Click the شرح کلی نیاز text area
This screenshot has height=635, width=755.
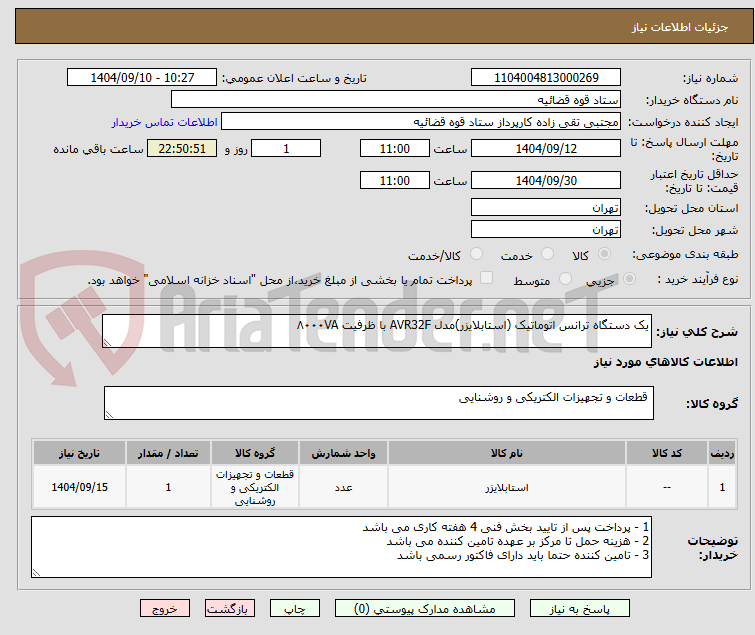pyautogui.click(x=377, y=331)
